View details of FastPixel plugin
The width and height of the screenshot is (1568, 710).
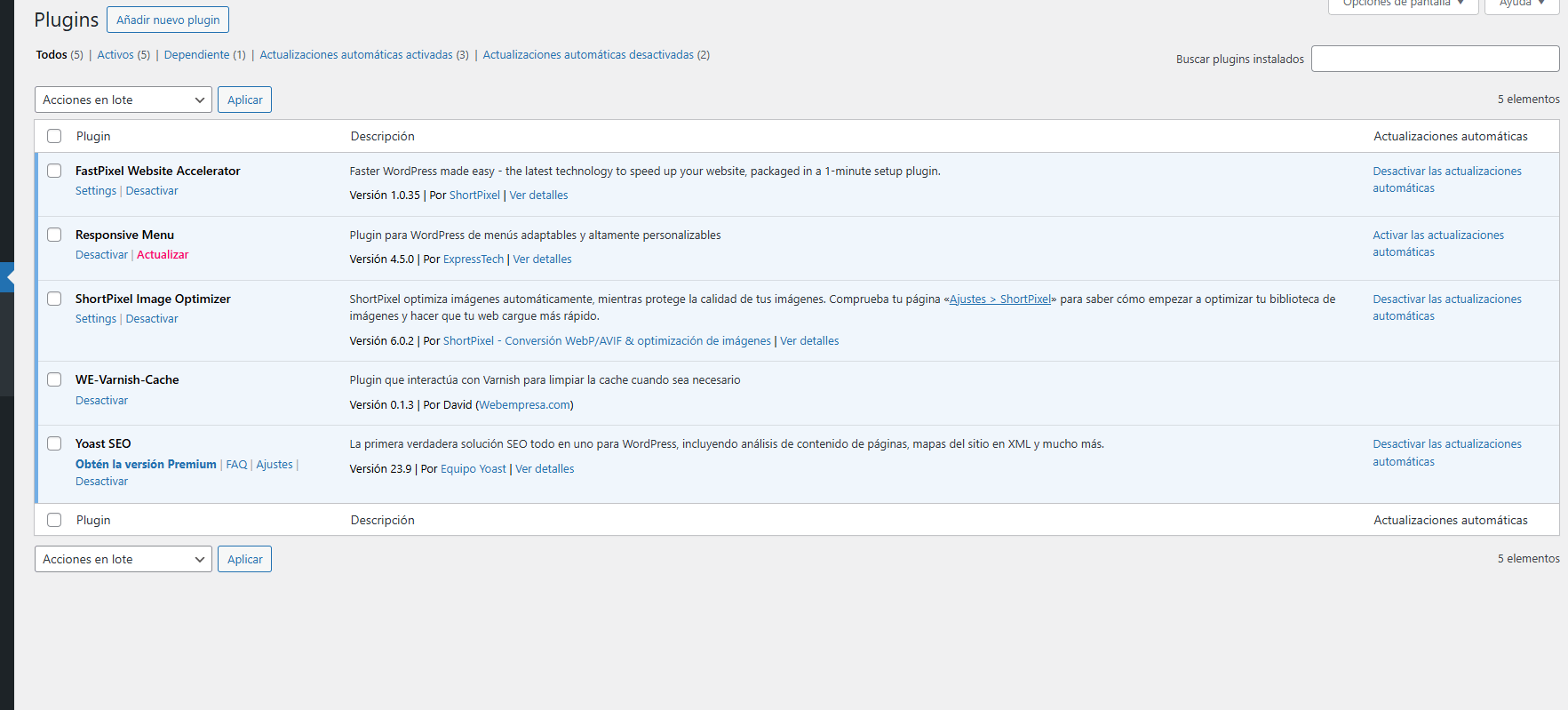coord(538,195)
